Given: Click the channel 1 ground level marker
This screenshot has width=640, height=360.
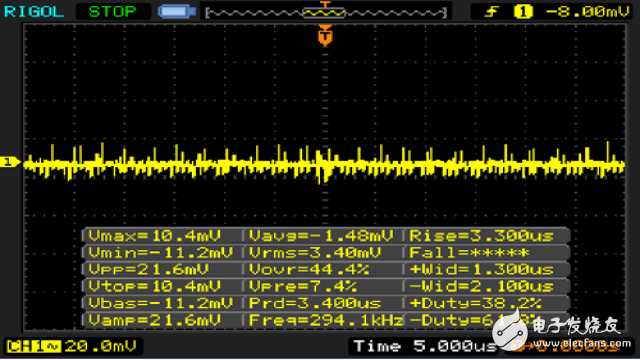Looking at the screenshot, I should click(10, 162).
